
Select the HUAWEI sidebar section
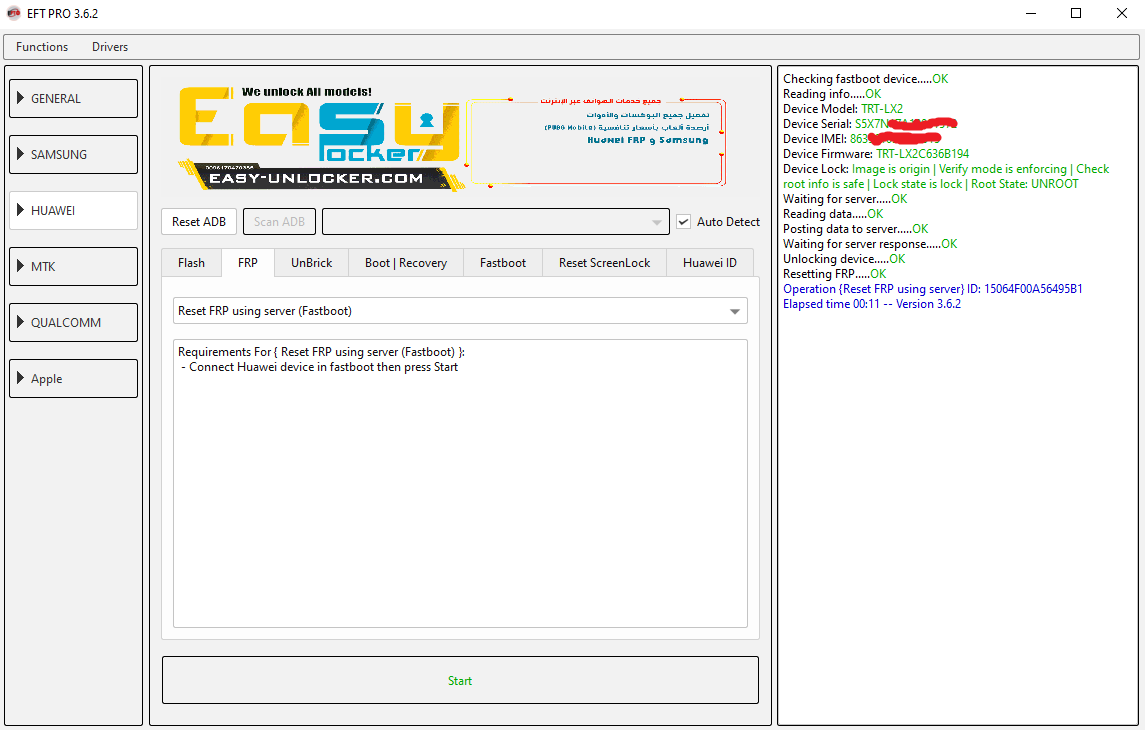[73, 210]
